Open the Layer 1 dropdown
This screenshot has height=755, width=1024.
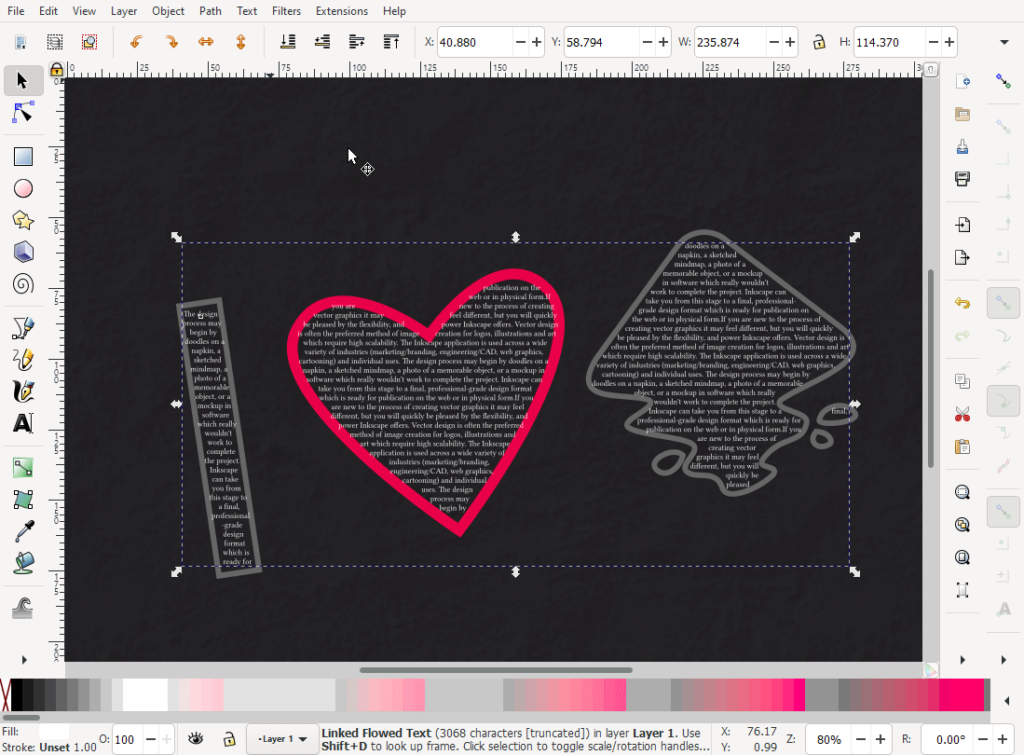(281, 738)
